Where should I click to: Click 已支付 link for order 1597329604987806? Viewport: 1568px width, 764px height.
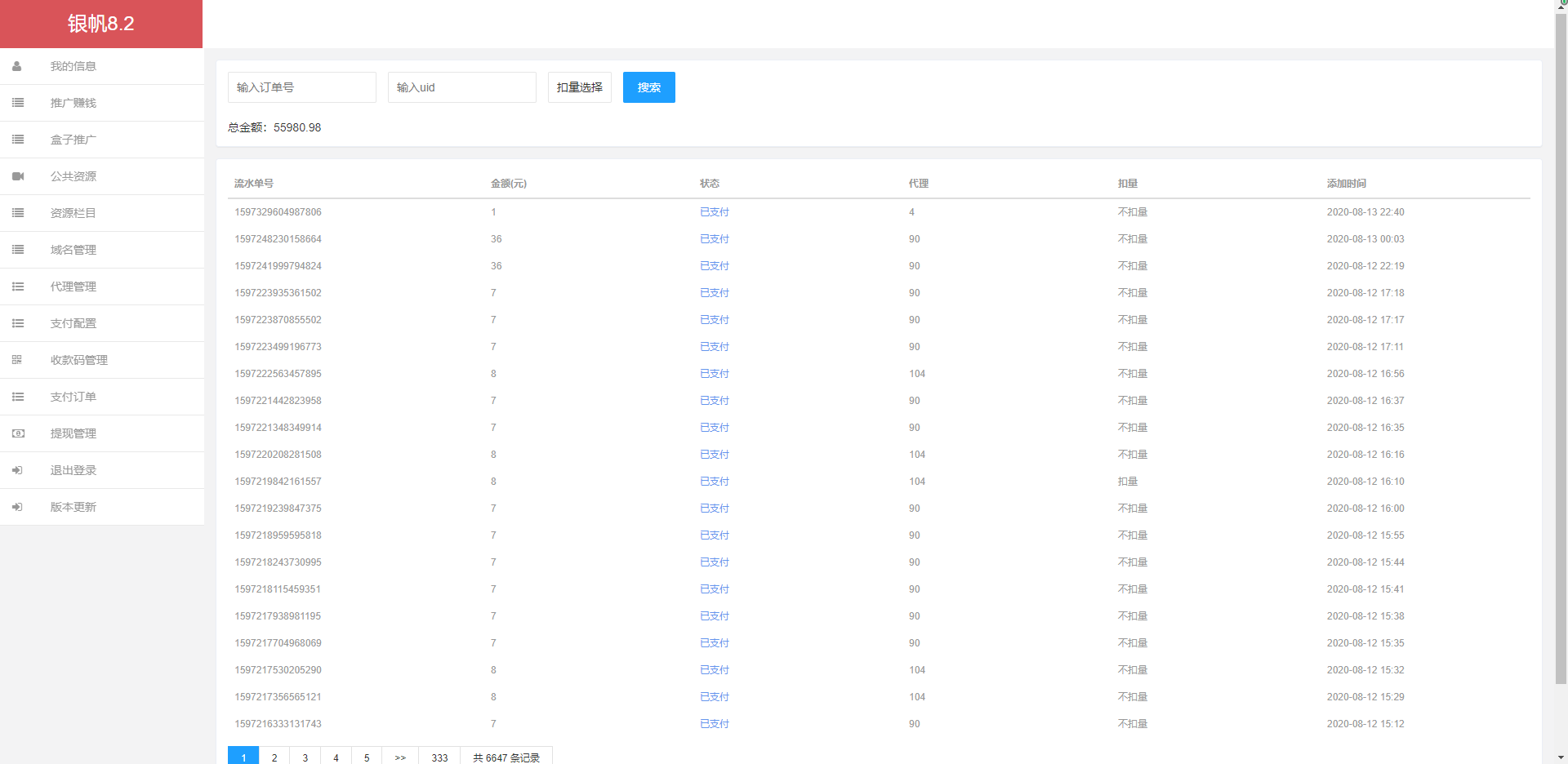[x=714, y=212]
